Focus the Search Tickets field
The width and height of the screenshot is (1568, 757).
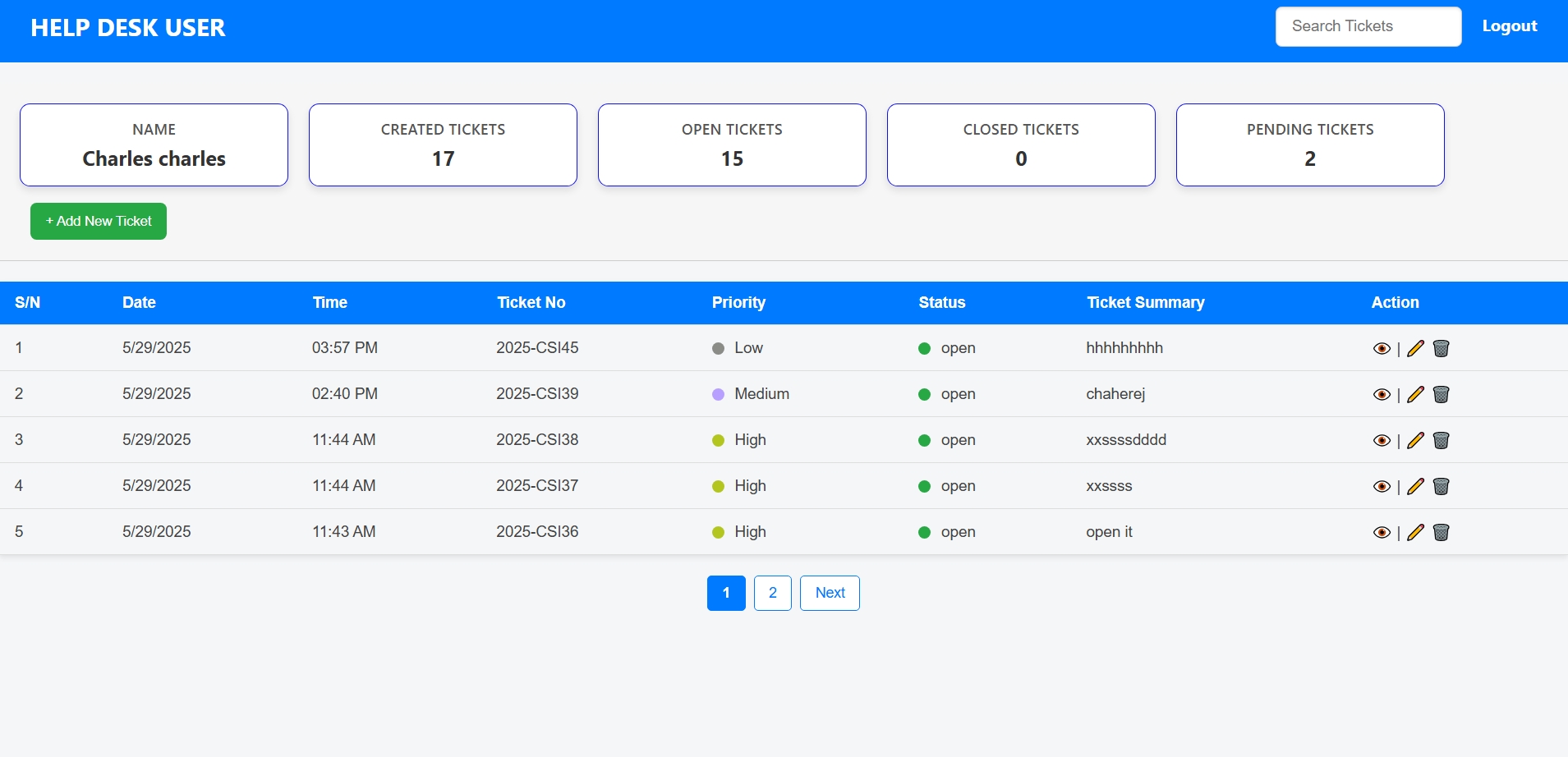click(x=1368, y=26)
